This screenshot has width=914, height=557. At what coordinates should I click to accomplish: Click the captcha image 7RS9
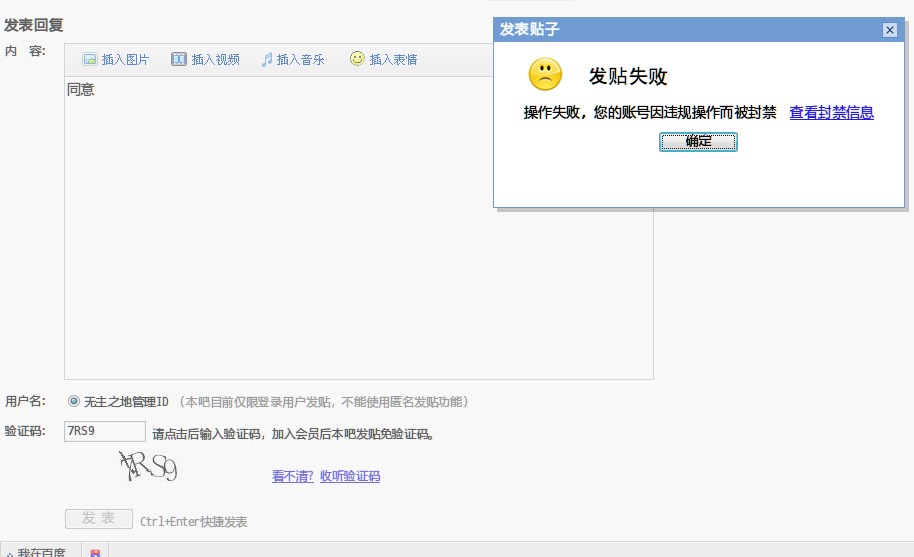click(148, 466)
